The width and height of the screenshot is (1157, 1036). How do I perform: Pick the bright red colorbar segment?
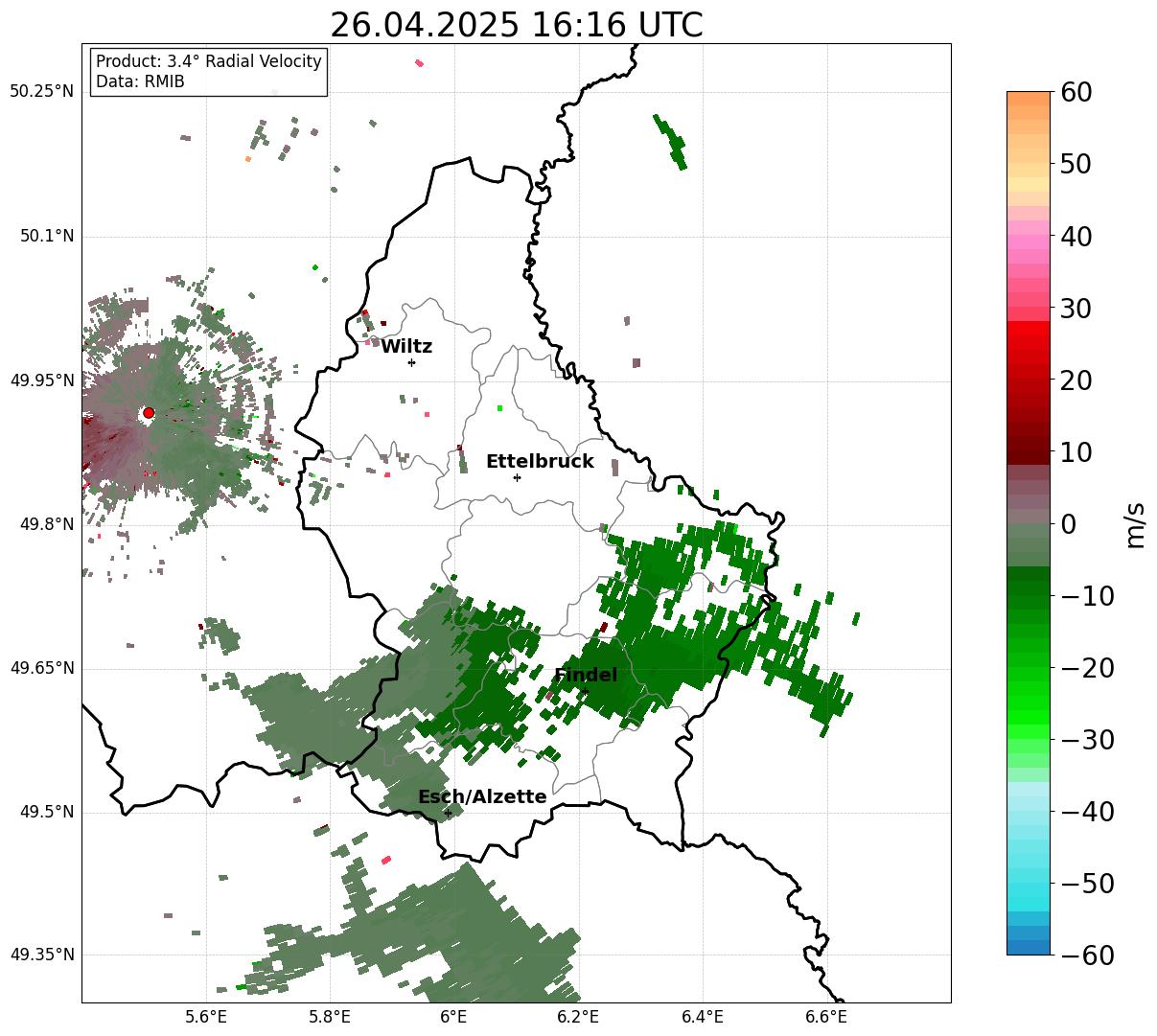(1029, 328)
